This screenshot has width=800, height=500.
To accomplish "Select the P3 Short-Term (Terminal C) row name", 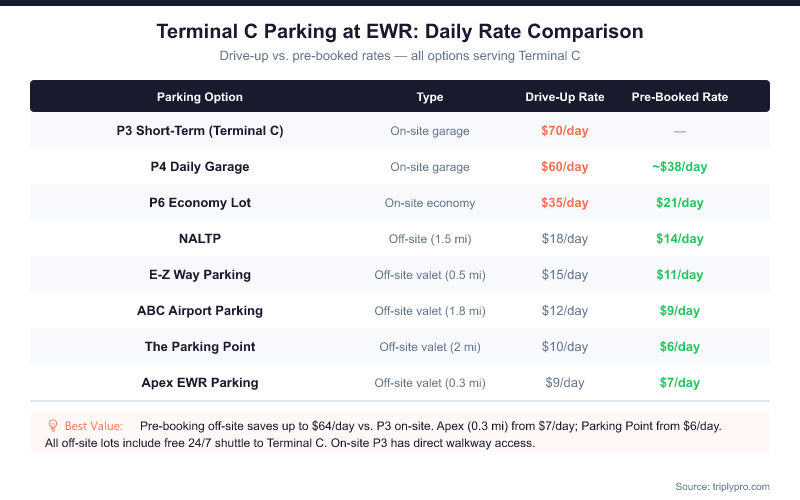I will coord(200,131).
